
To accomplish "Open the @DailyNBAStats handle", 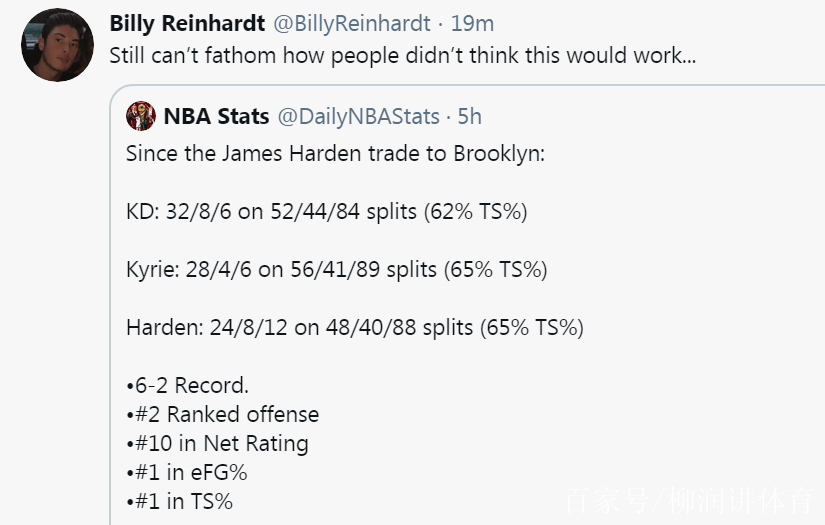I will point(358,116).
